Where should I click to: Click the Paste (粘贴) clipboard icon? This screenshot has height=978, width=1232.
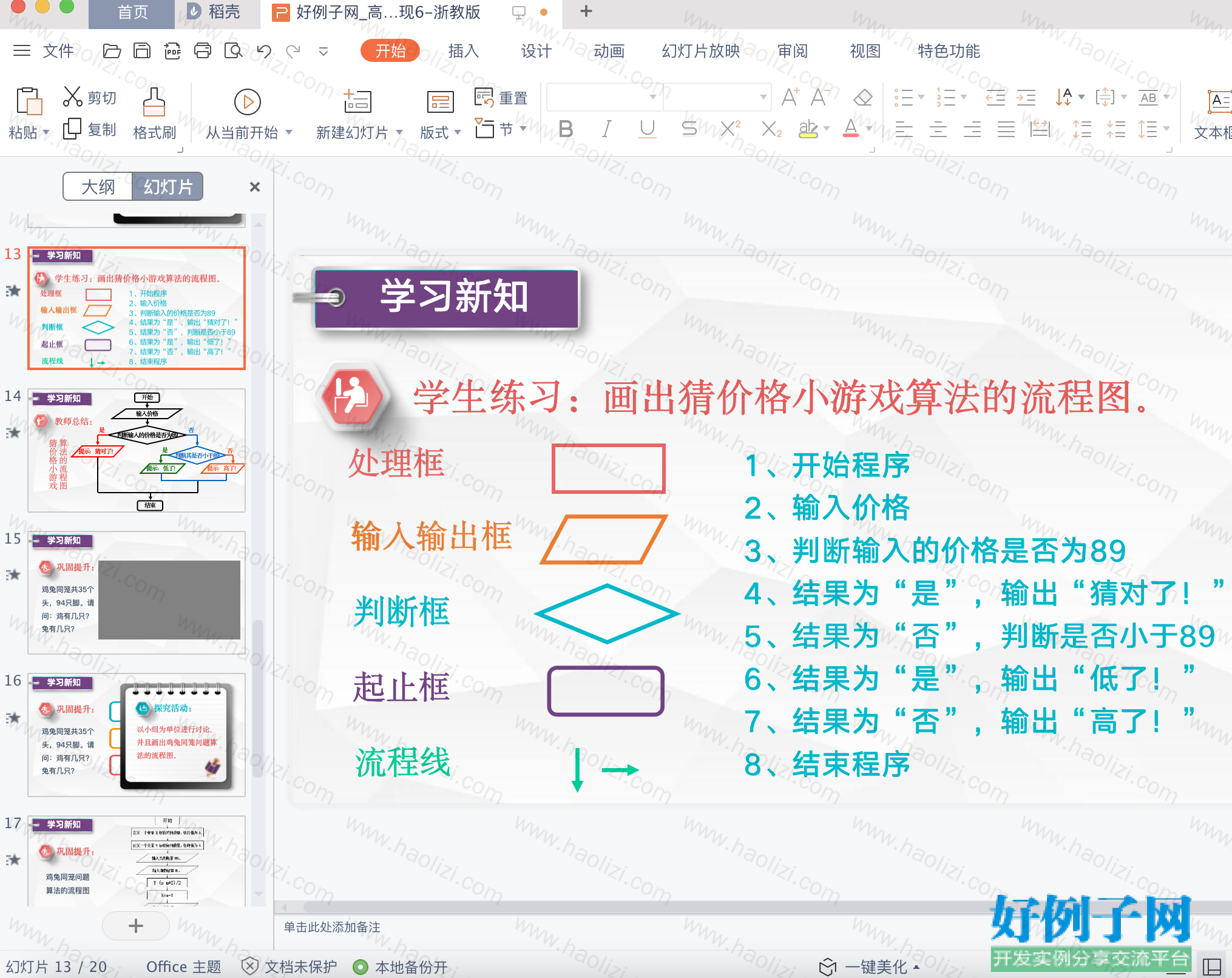pyautogui.click(x=29, y=101)
